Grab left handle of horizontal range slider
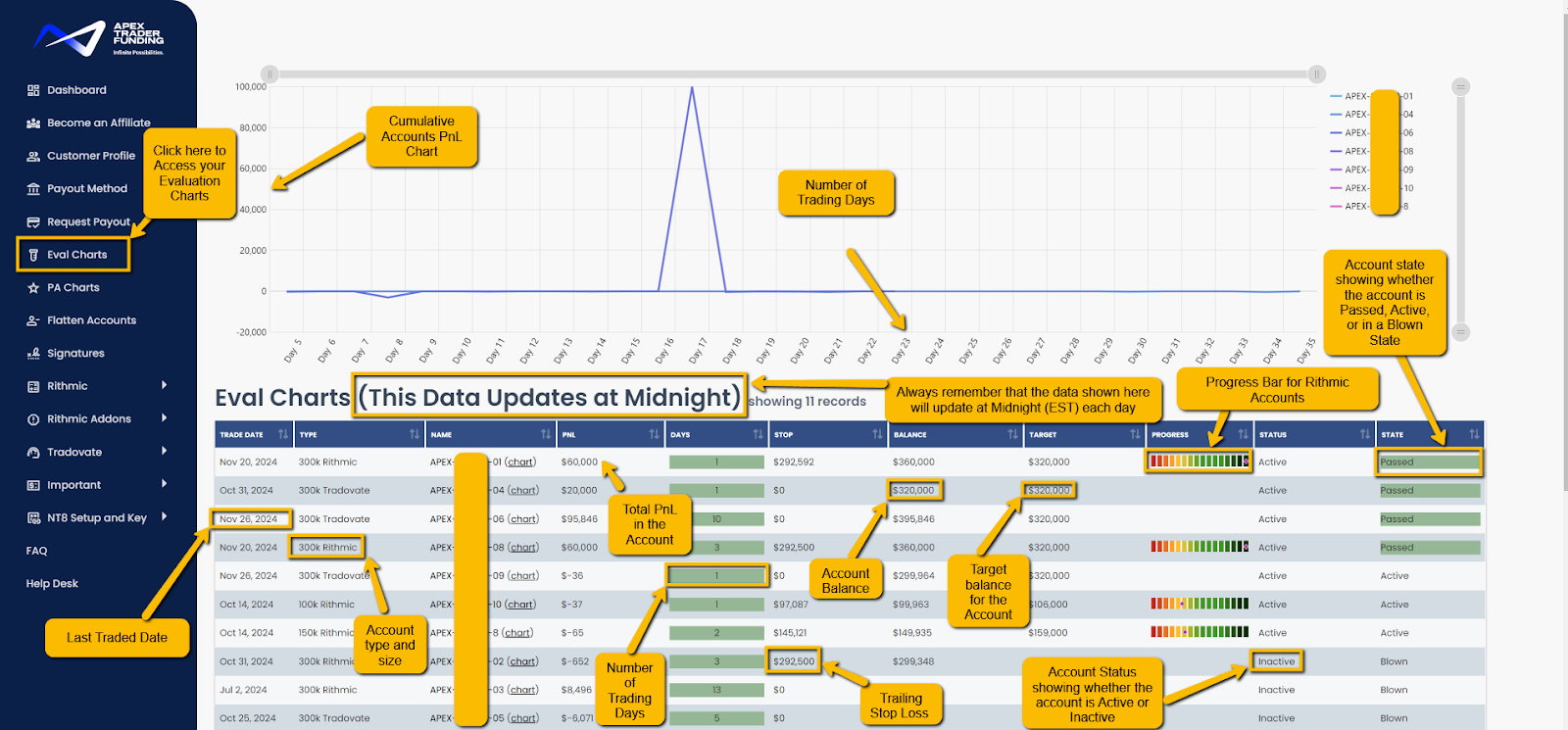1568x730 pixels. pyautogui.click(x=269, y=73)
